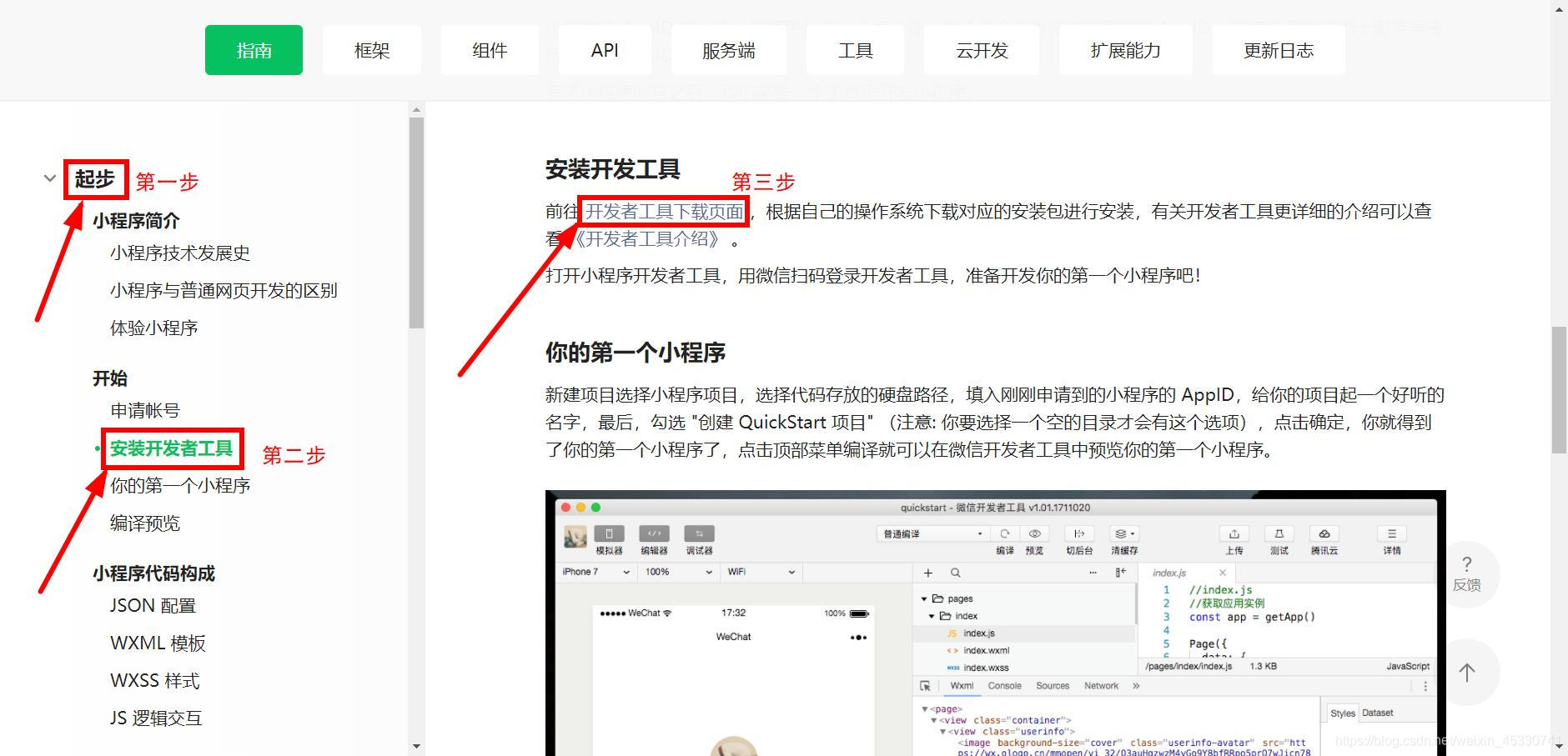Open 腾讯云 (Tencent Cloud) from the toolbar
This screenshot has height=756, width=1568.
(1324, 534)
